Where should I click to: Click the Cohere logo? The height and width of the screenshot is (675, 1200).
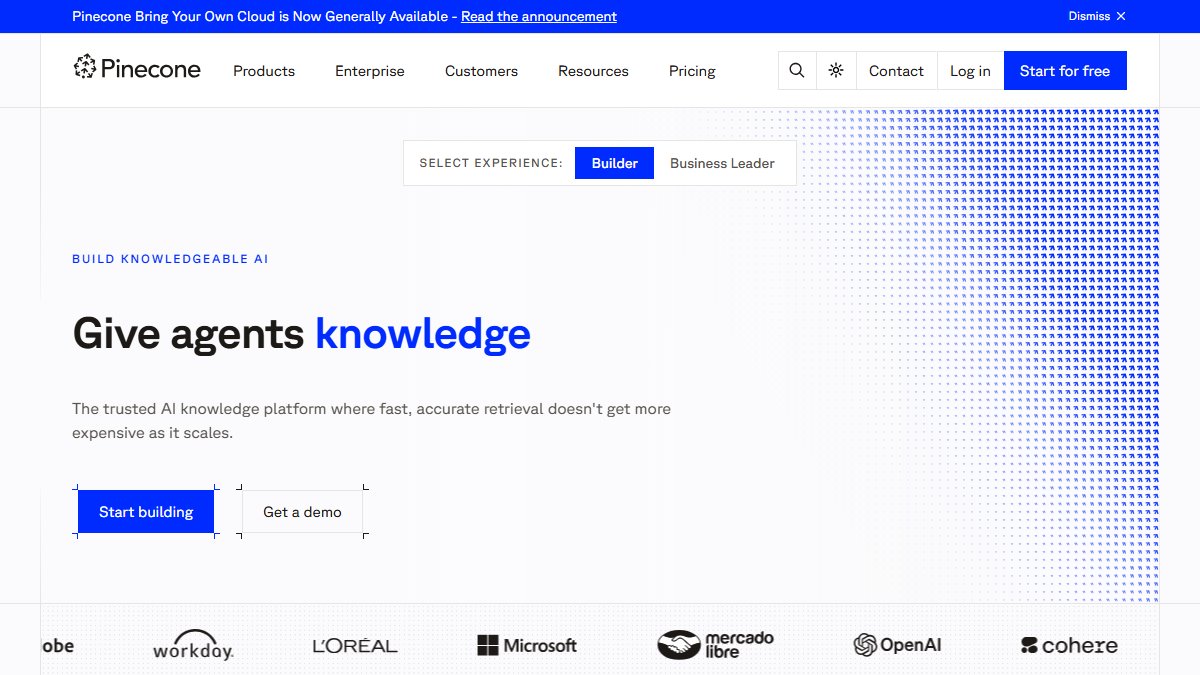(1069, 646)
